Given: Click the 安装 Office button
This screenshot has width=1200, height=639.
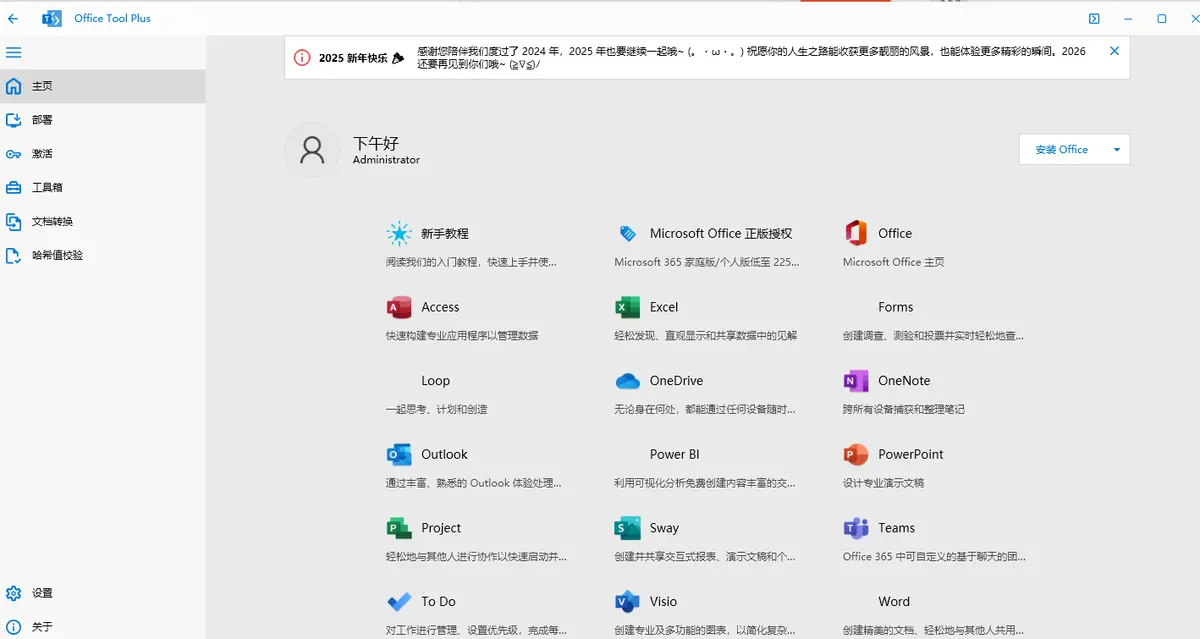Looking at the screenshot, I should (x=1062, y=150).
